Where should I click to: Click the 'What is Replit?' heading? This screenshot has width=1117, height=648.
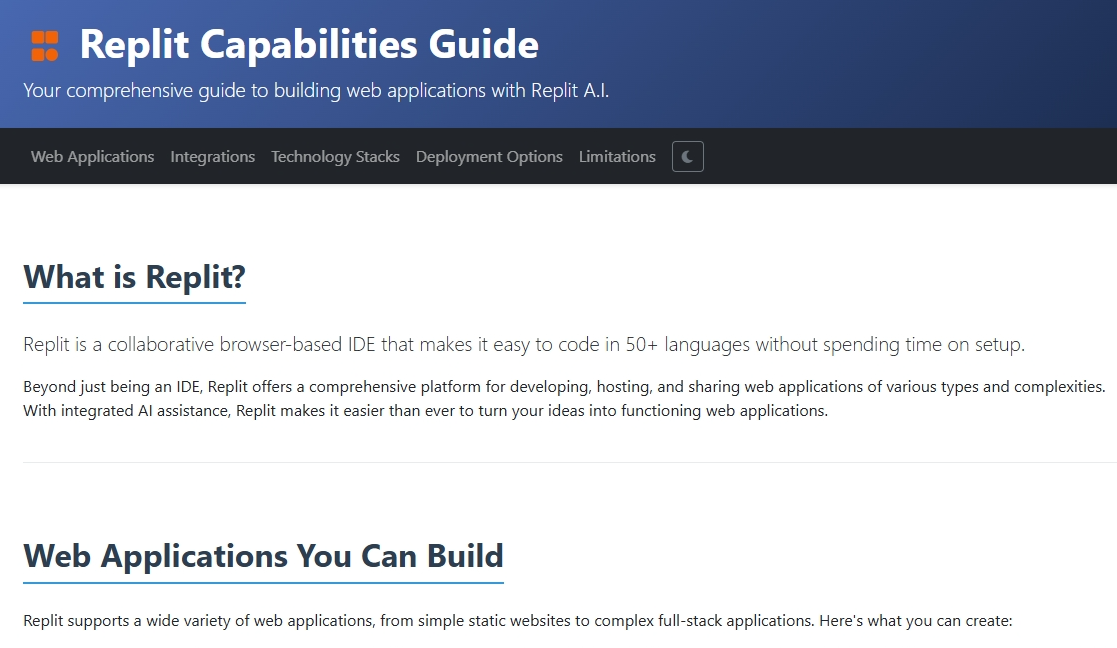(135, 277)
